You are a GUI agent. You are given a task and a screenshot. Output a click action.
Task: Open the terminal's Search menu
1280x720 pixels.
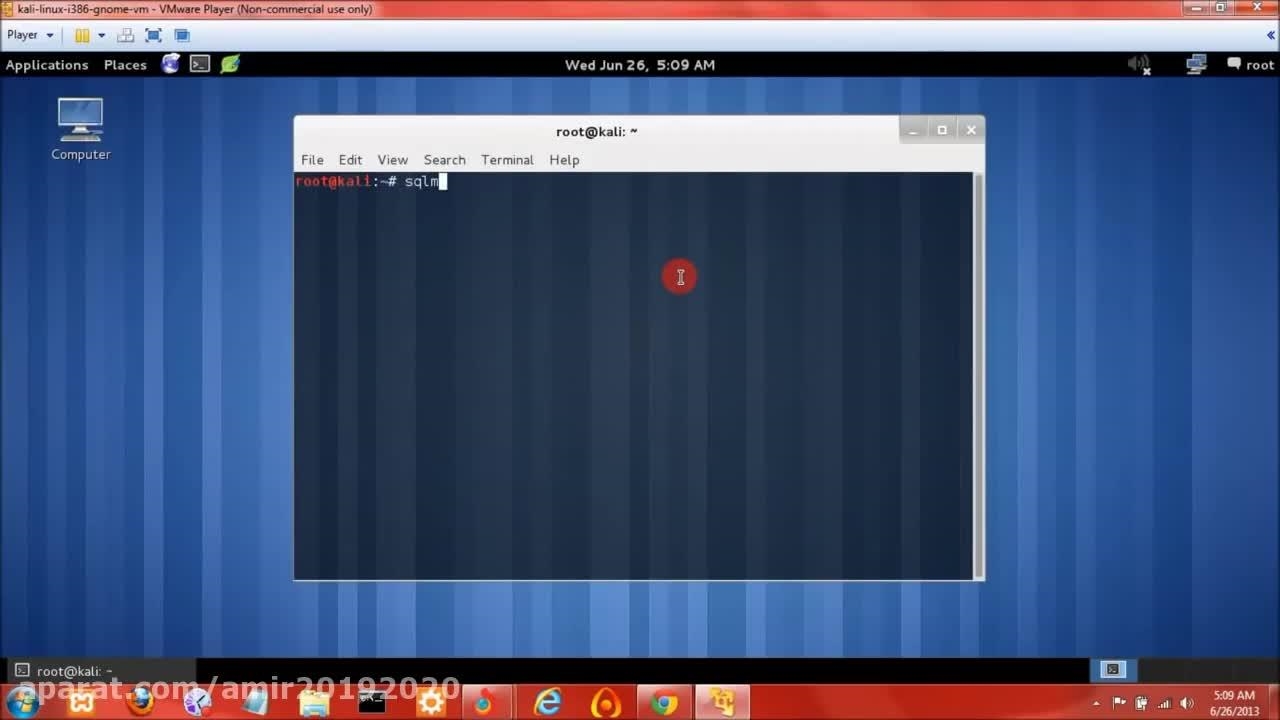coord(444,160)
